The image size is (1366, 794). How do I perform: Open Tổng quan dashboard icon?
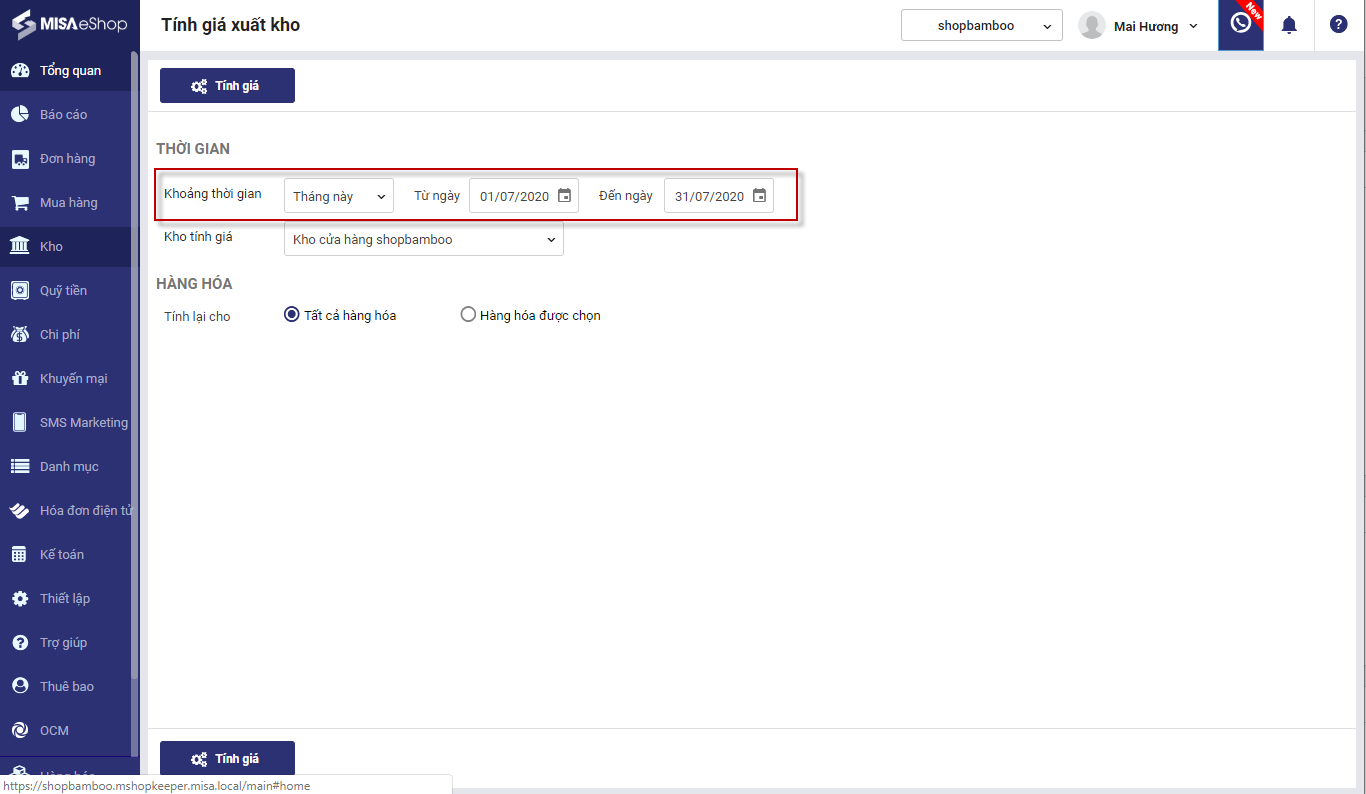[x=20, y=70]
